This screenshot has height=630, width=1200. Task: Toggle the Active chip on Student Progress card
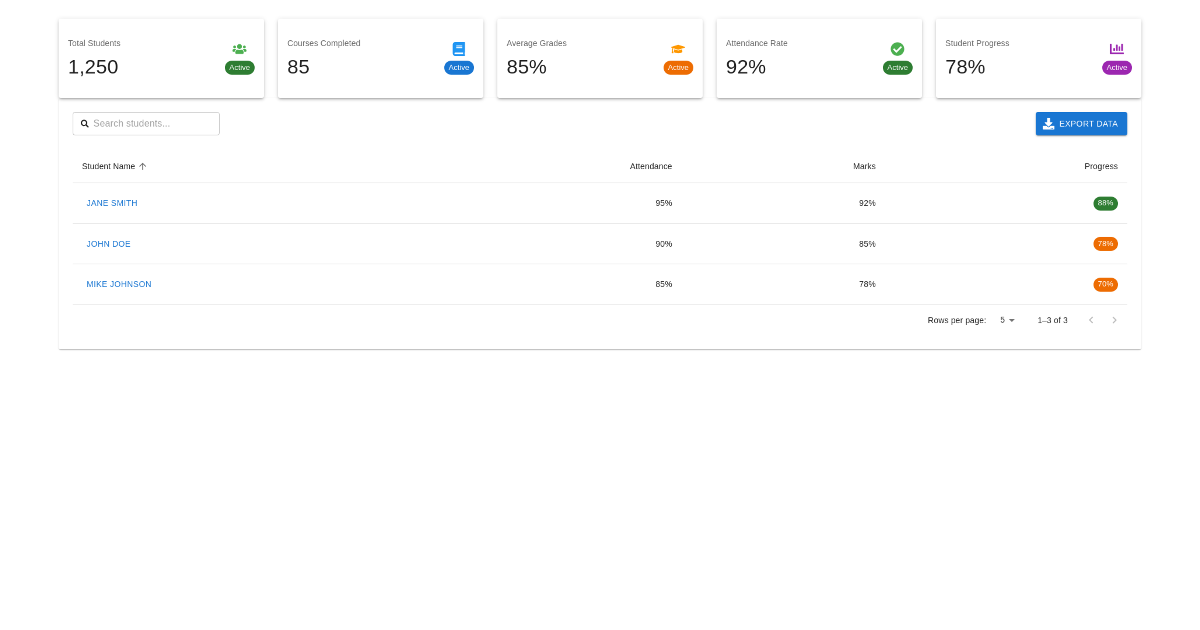point(1116,68)
